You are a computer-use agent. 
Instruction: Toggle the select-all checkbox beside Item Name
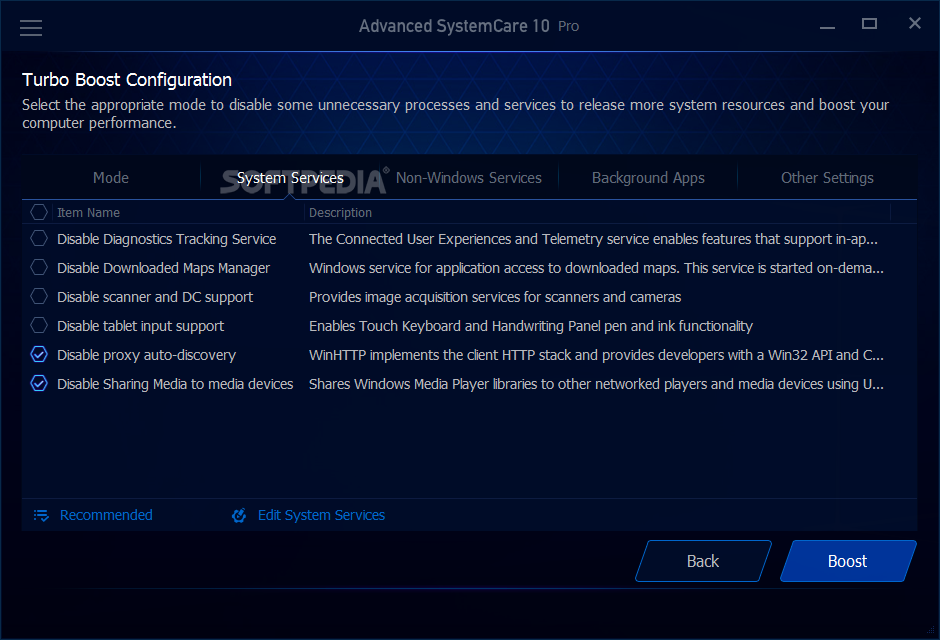39,212
